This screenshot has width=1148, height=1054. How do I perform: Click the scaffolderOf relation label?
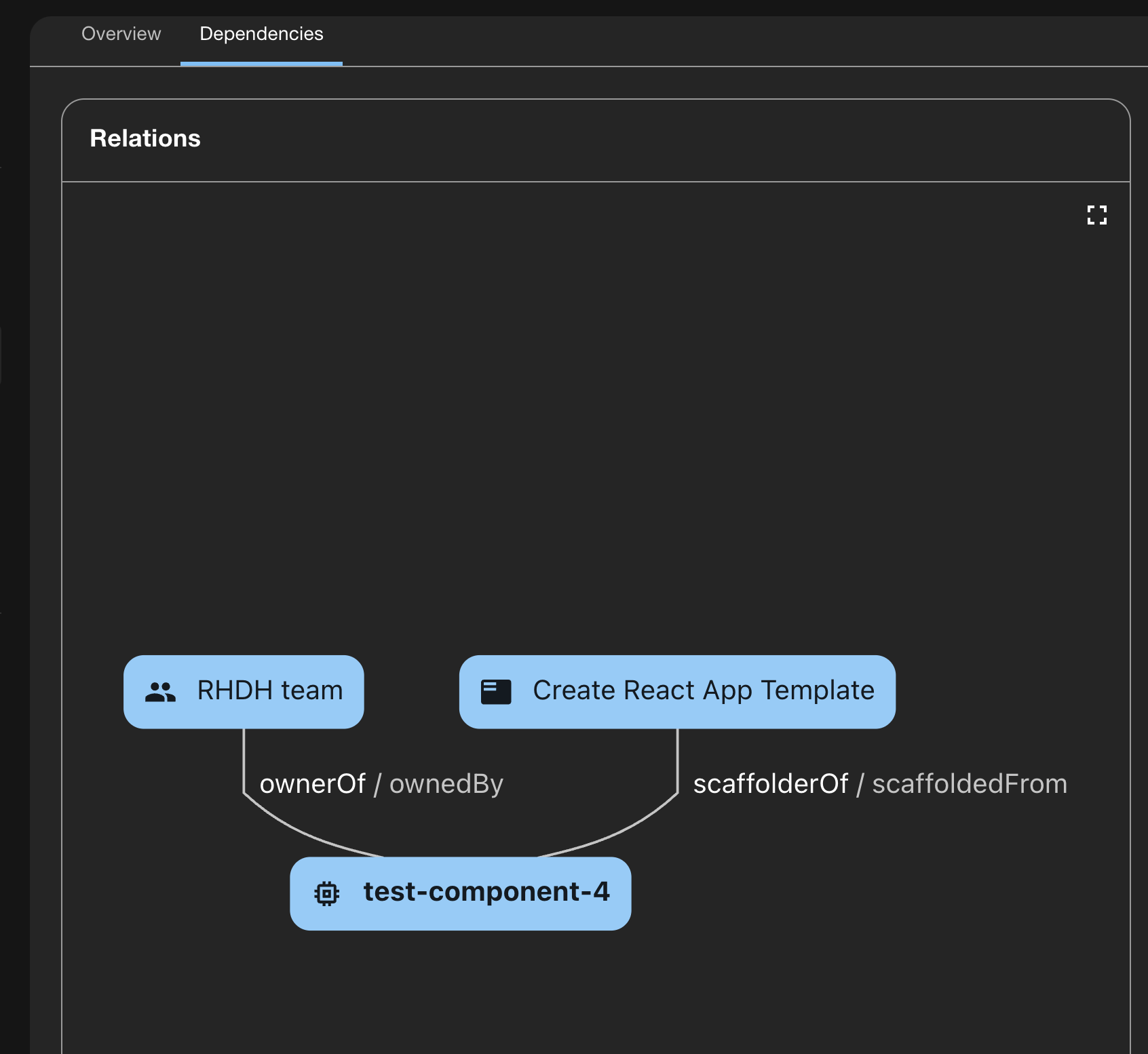click(771, 784)
